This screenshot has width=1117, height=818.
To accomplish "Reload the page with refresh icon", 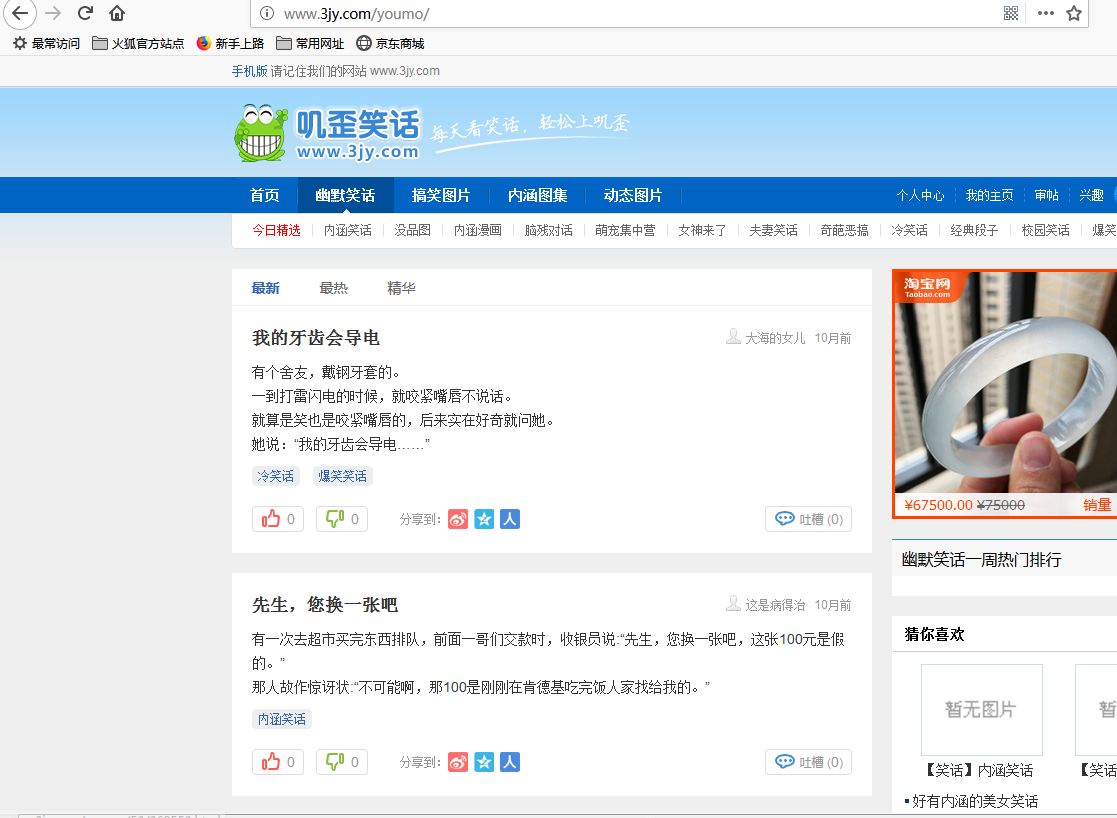I will click(85, 13).
